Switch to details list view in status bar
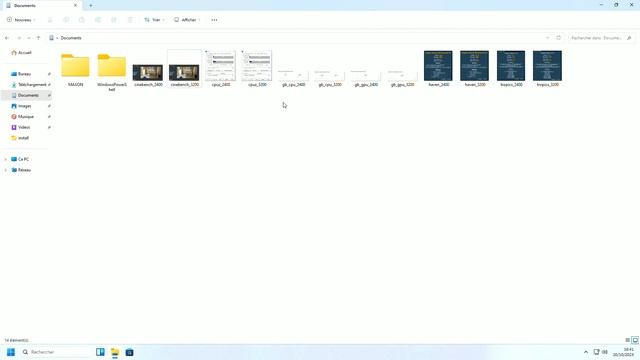Screen dimensions: 640x360 [x=628, y=340]
